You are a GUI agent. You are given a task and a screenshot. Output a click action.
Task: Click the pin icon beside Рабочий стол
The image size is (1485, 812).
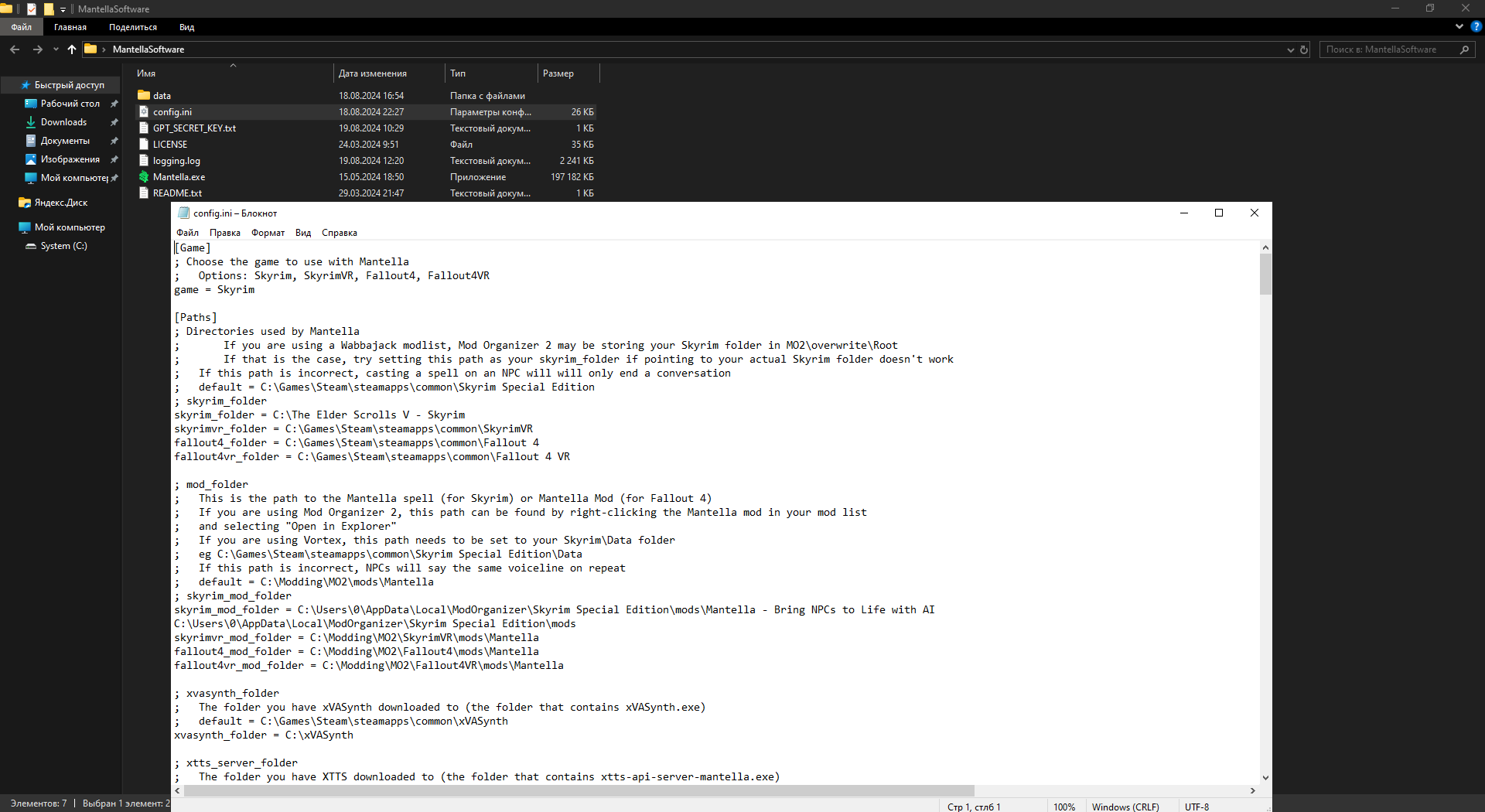pos(114,104)
